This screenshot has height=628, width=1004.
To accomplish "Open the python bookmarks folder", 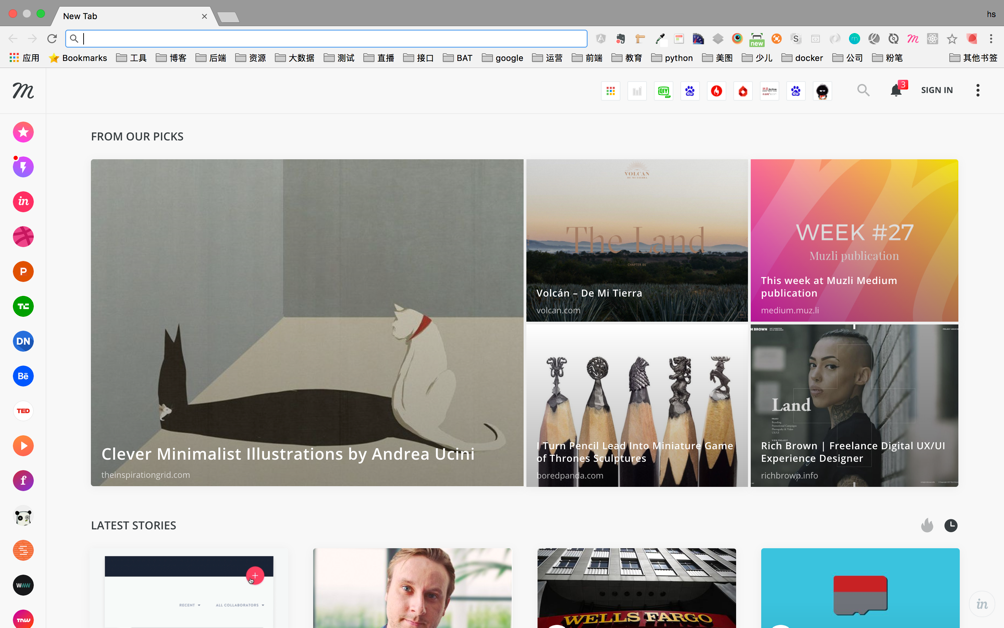I will [x=672, y=58].
